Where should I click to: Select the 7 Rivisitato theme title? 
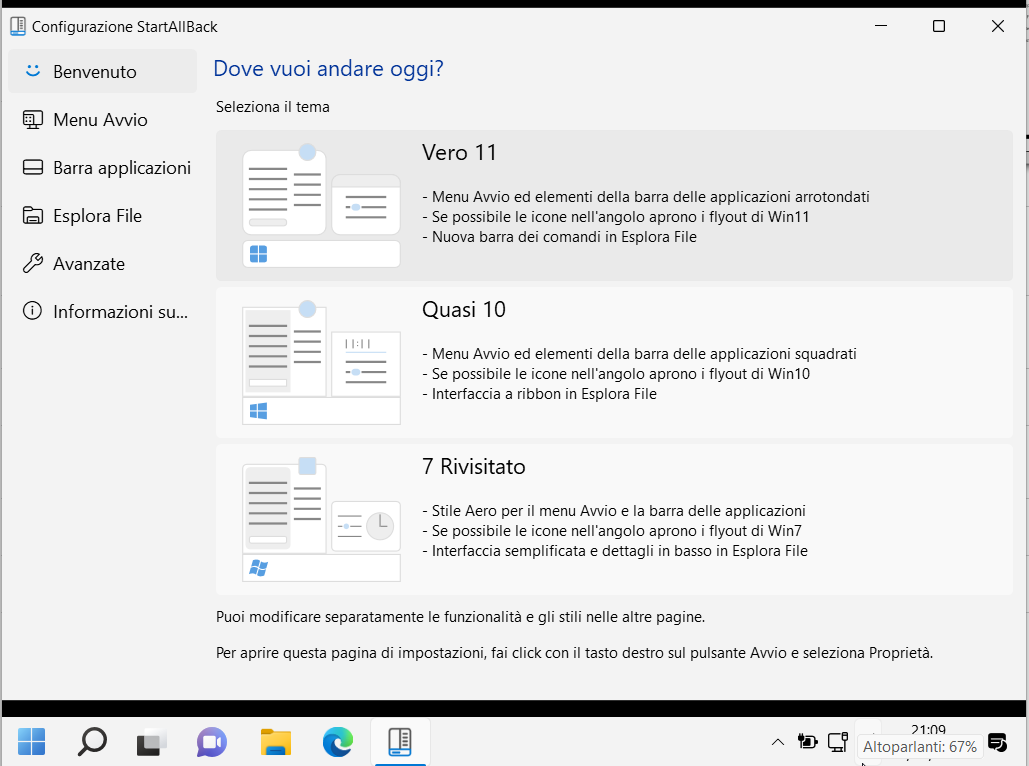click(x=474, y=466)
